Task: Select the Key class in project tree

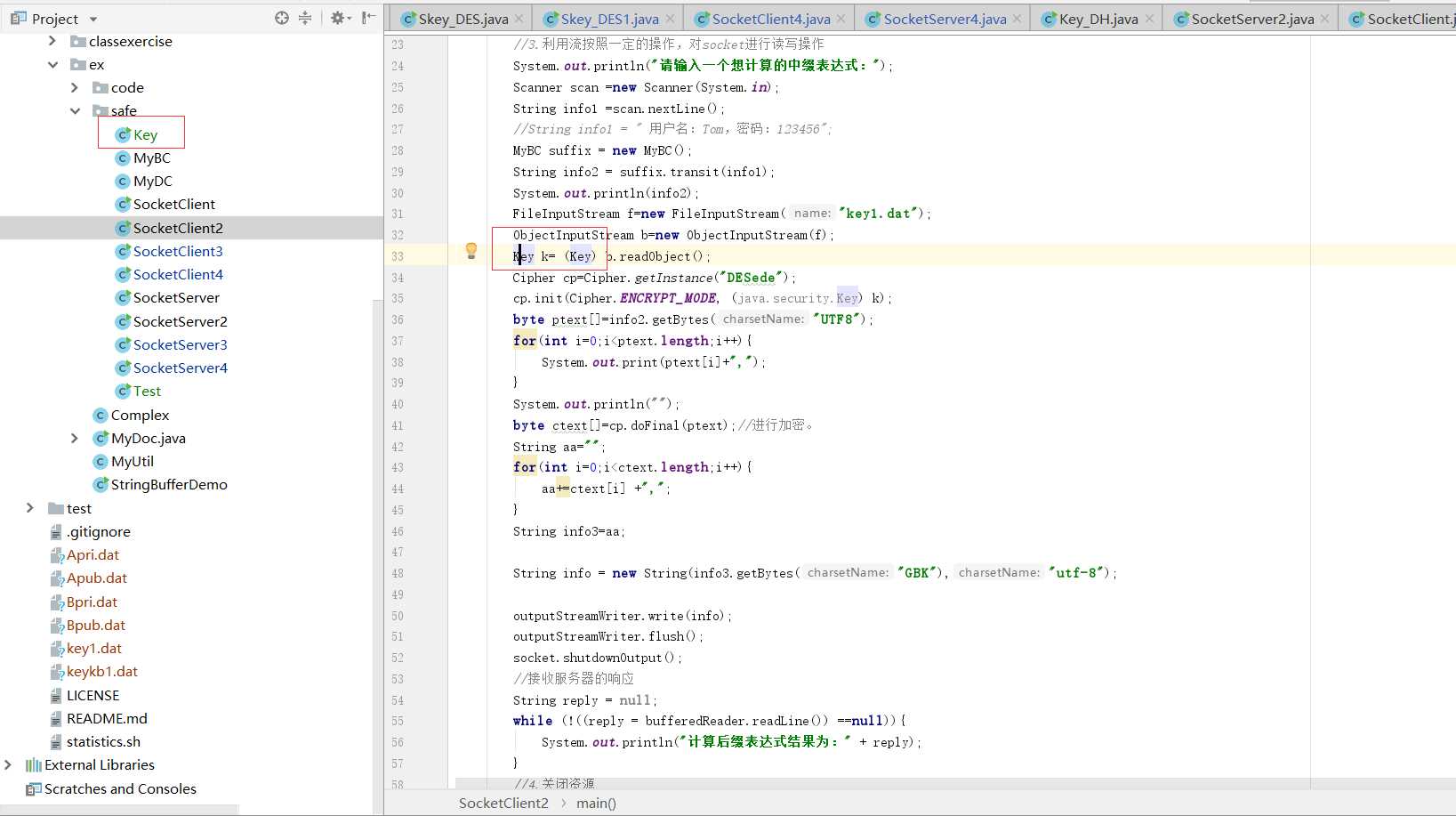Action: point(145,134)
